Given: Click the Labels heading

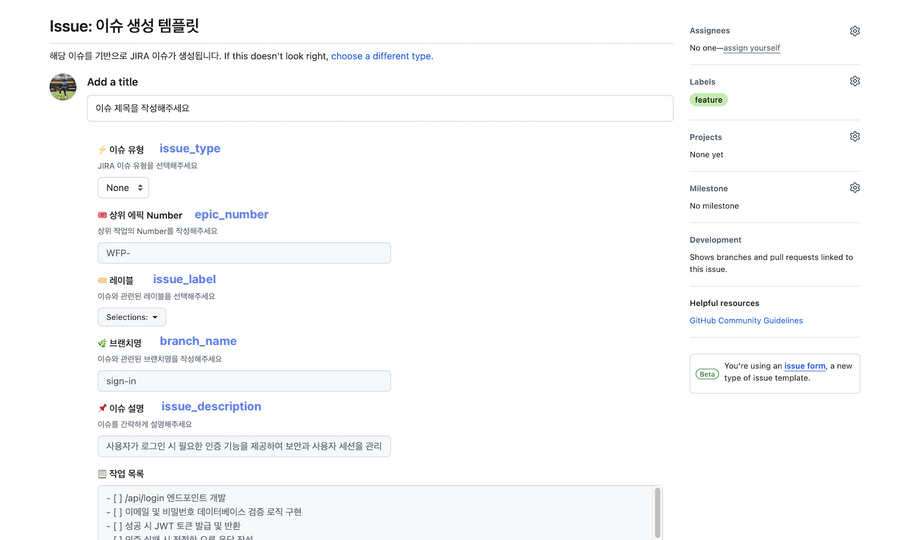Looking at the screenshot, I should point(702,82).
